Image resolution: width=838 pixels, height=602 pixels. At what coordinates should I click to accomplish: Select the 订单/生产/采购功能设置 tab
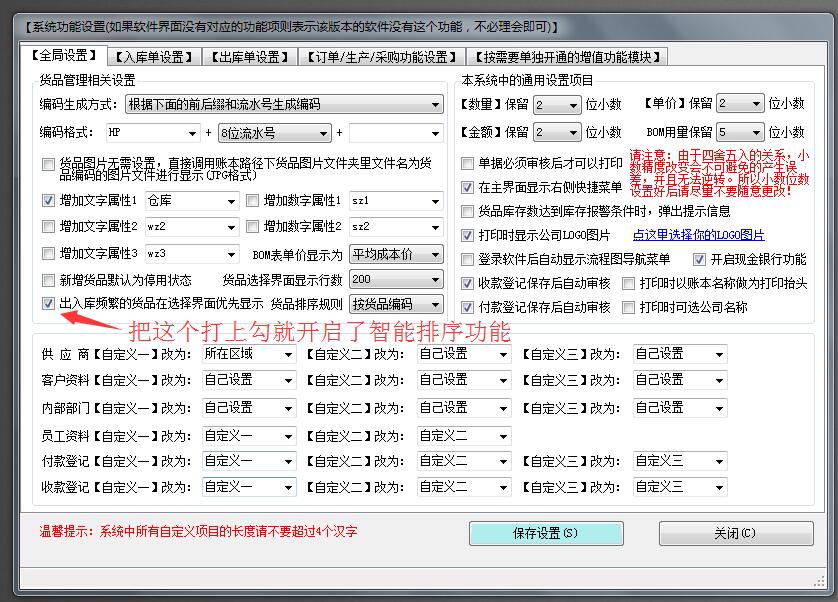tap(378, 56)
